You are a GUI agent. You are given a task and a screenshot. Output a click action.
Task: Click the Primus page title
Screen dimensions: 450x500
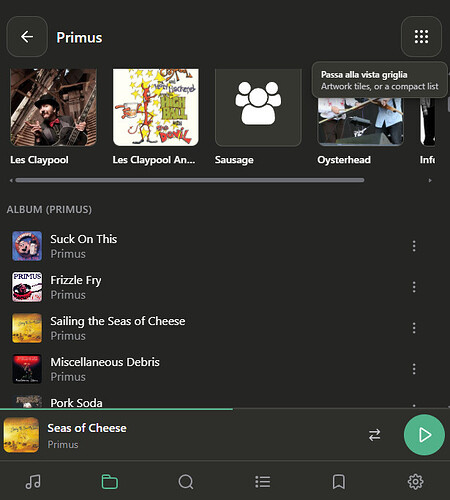pos(79,37)
